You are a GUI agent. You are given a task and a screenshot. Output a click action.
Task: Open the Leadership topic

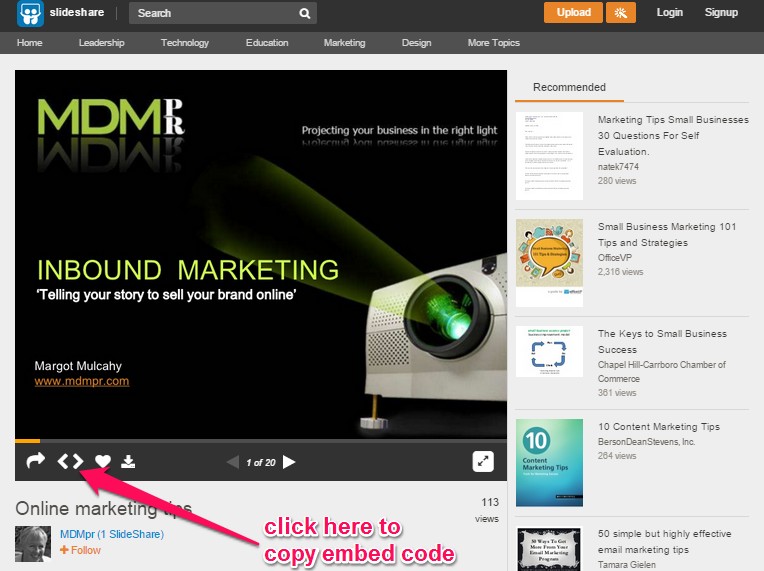pos(101,43)
